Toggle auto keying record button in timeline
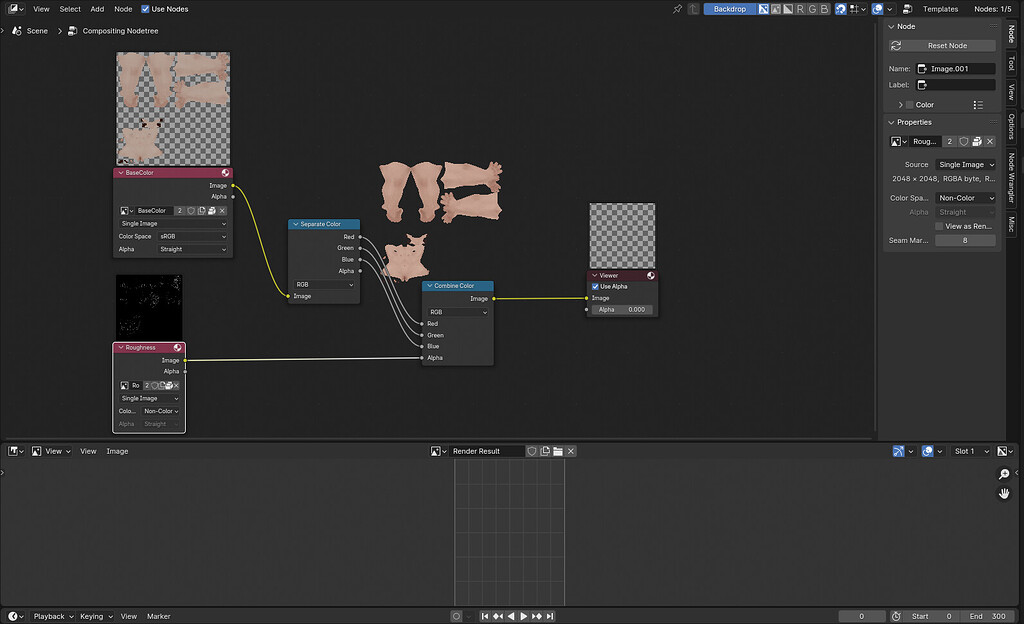The width and height of the screenshot is (1024, 624). [456, 616]
